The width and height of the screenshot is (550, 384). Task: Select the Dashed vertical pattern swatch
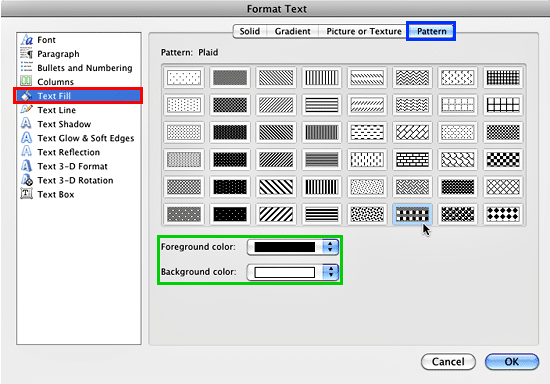[x=367, y=159]
